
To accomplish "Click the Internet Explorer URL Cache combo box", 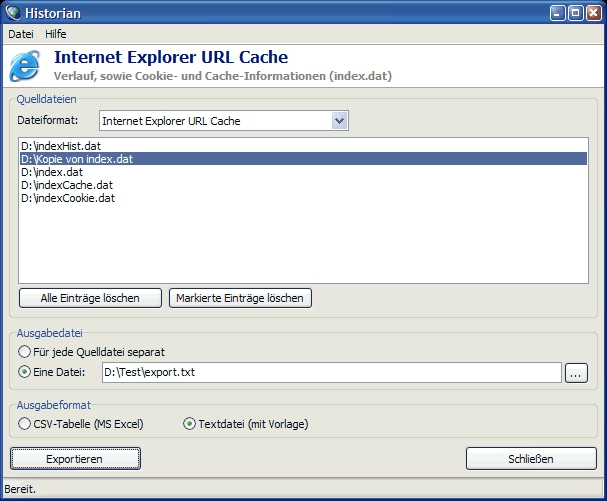I will click(215, 121).
